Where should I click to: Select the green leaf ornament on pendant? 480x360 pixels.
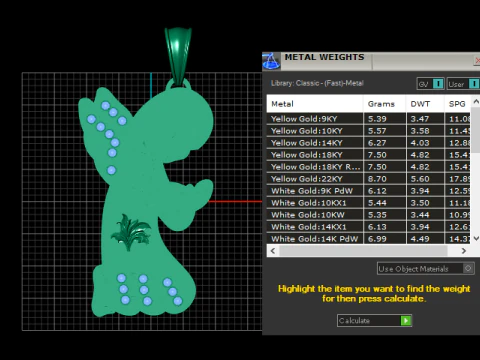[x=131, y=232]
